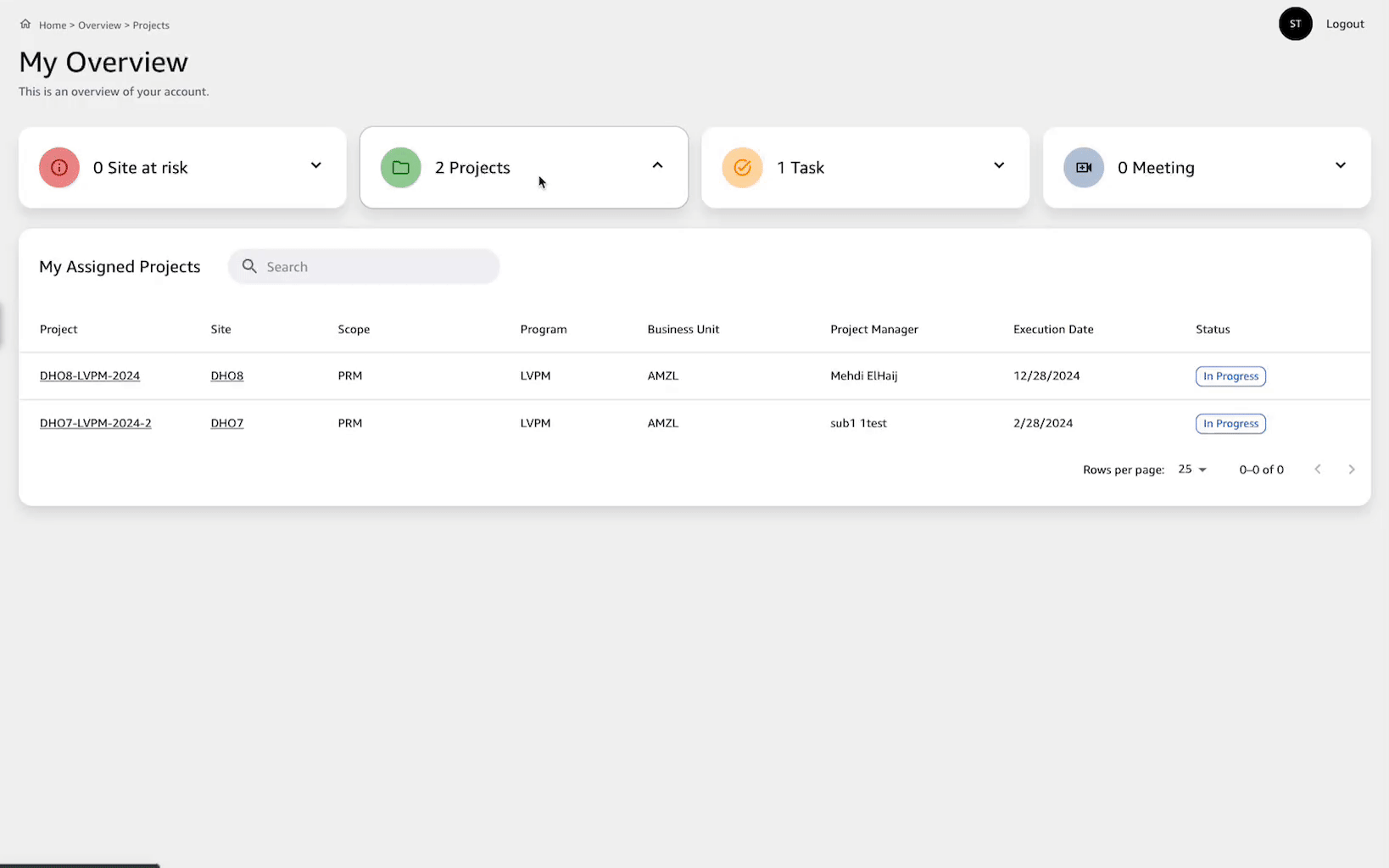The image size is (1389, 868).
Task: Click the green Projects folder icon
Action: click(x=400, y=167)
